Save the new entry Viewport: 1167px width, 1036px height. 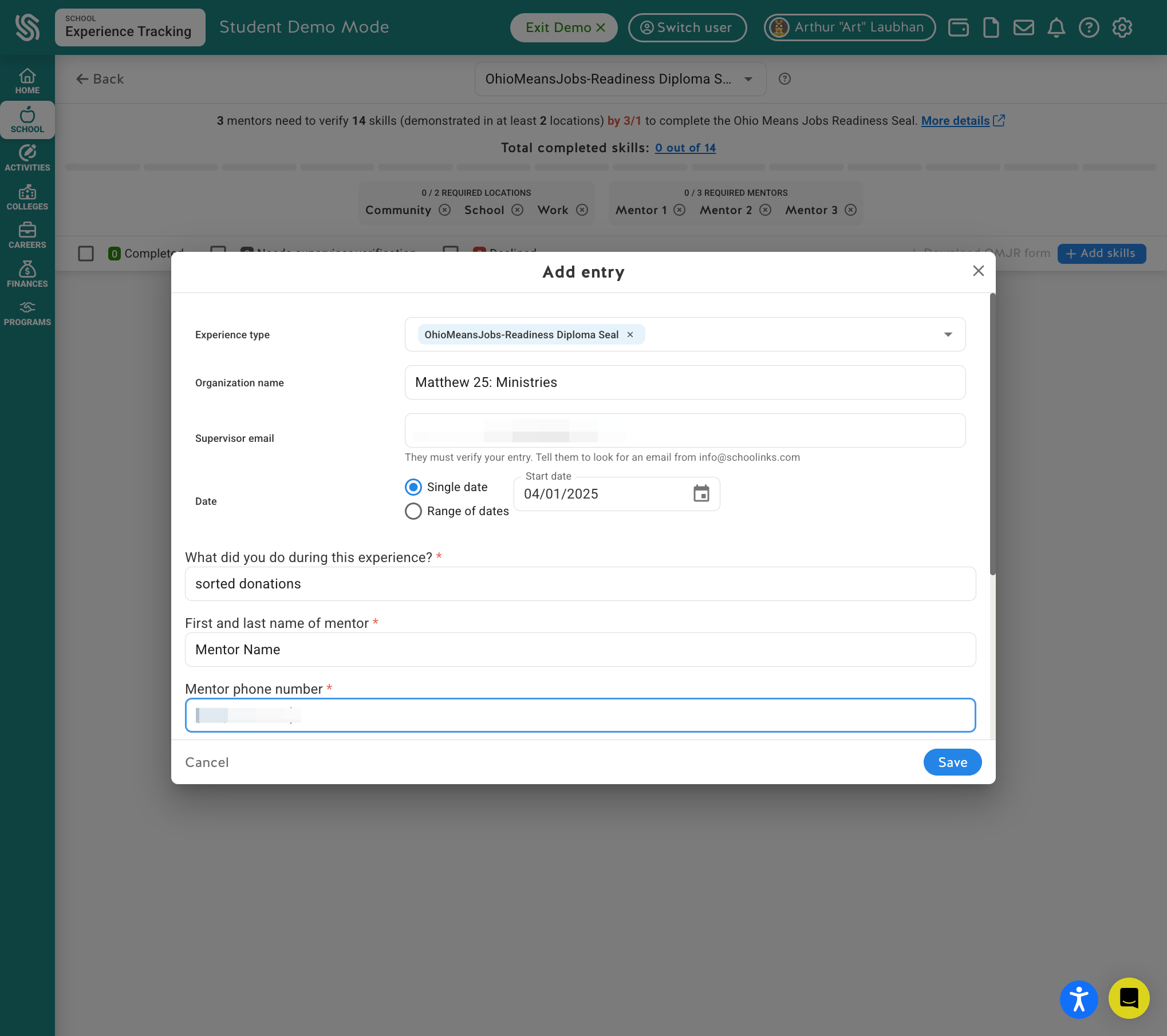pyautogui.click(x=952, y=762)
